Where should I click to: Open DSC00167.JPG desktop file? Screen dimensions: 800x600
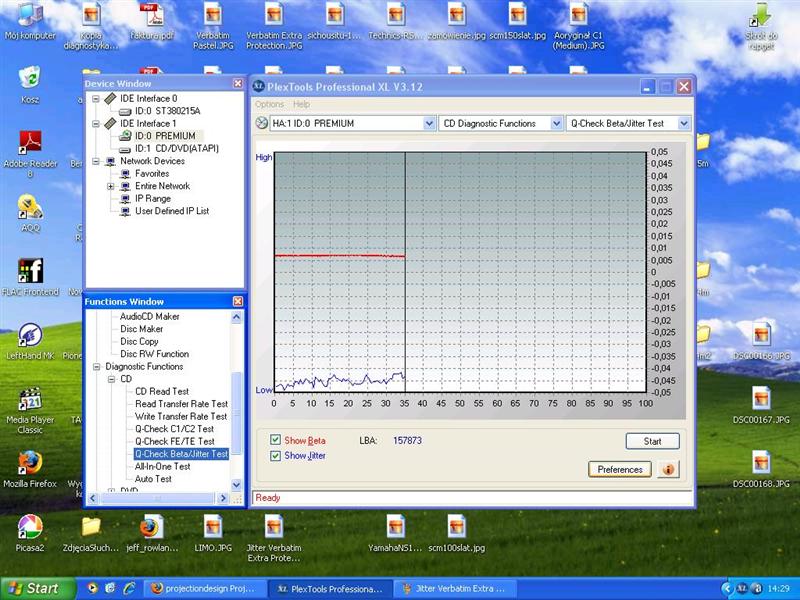pyautogui.click(x=761, y=405)
